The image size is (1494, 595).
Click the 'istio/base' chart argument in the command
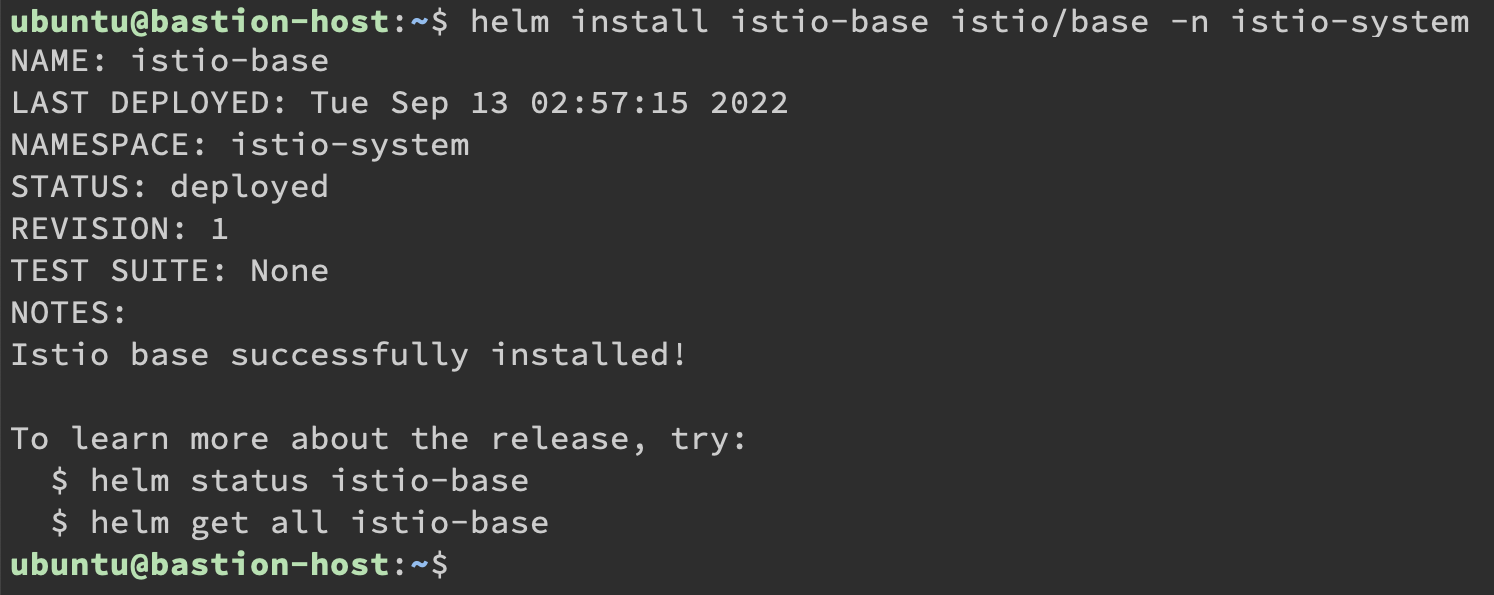point(1049,21)
